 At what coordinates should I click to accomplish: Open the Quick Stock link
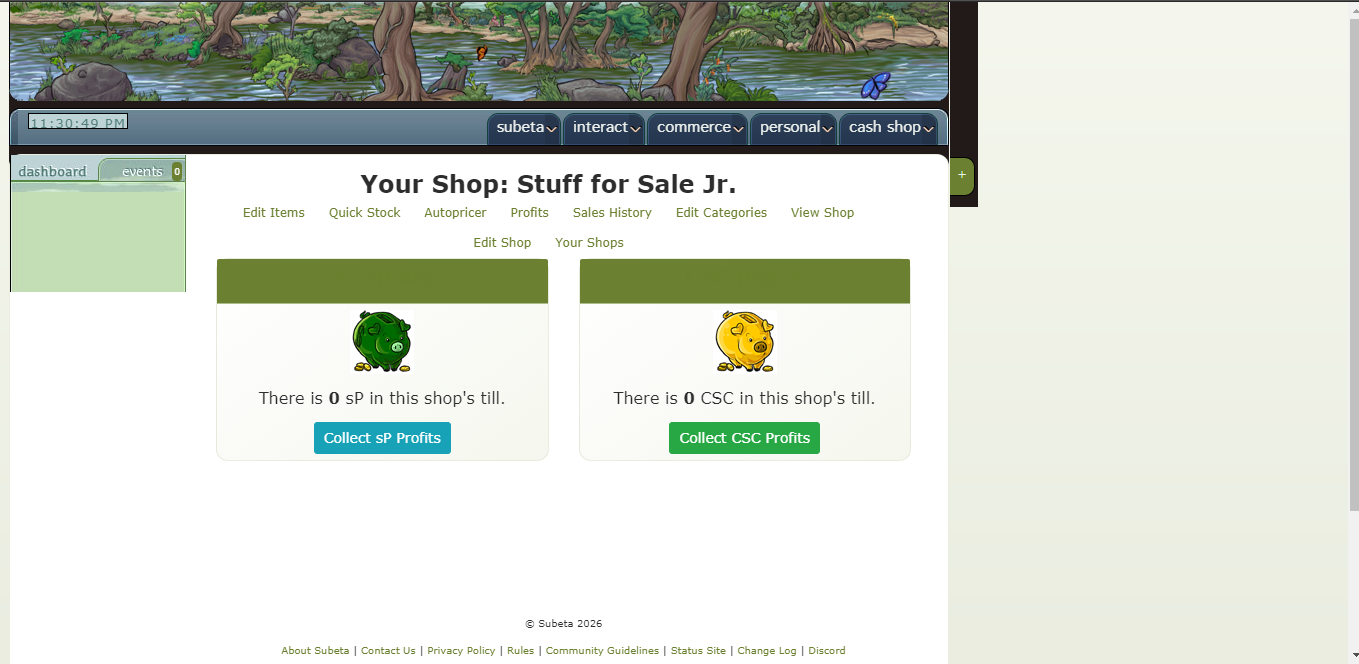pyautogui.click(x=365, y=213)
